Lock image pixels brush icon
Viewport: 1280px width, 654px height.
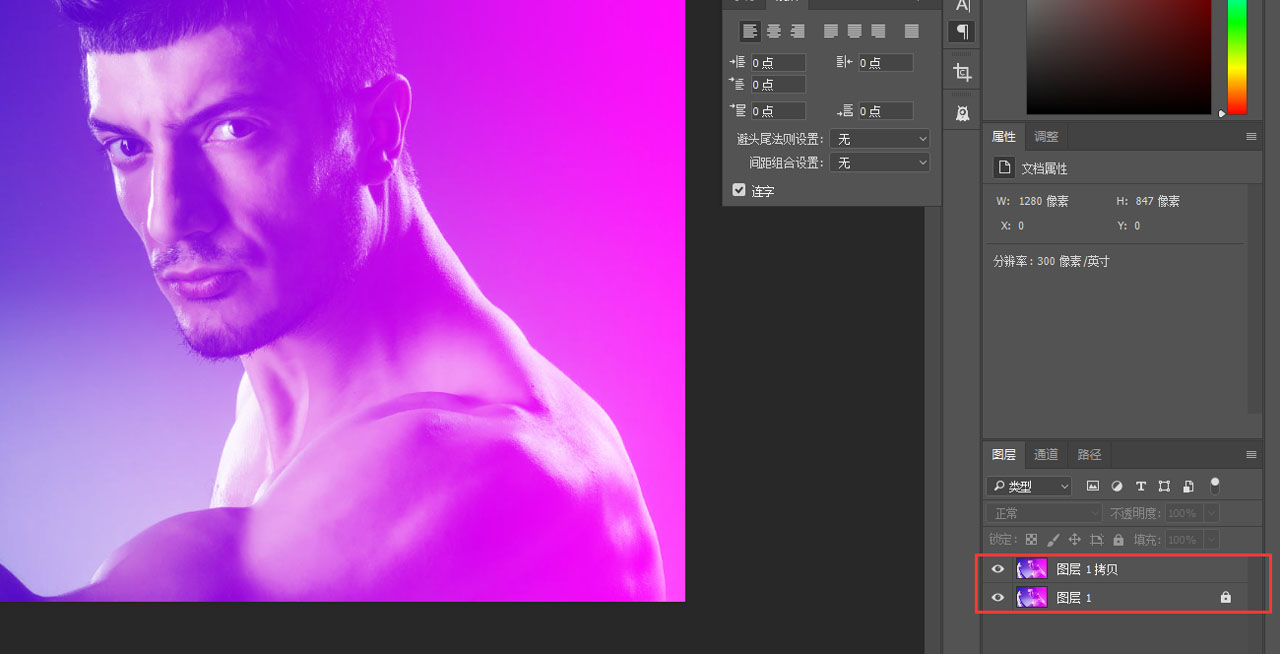(1053, 539)
